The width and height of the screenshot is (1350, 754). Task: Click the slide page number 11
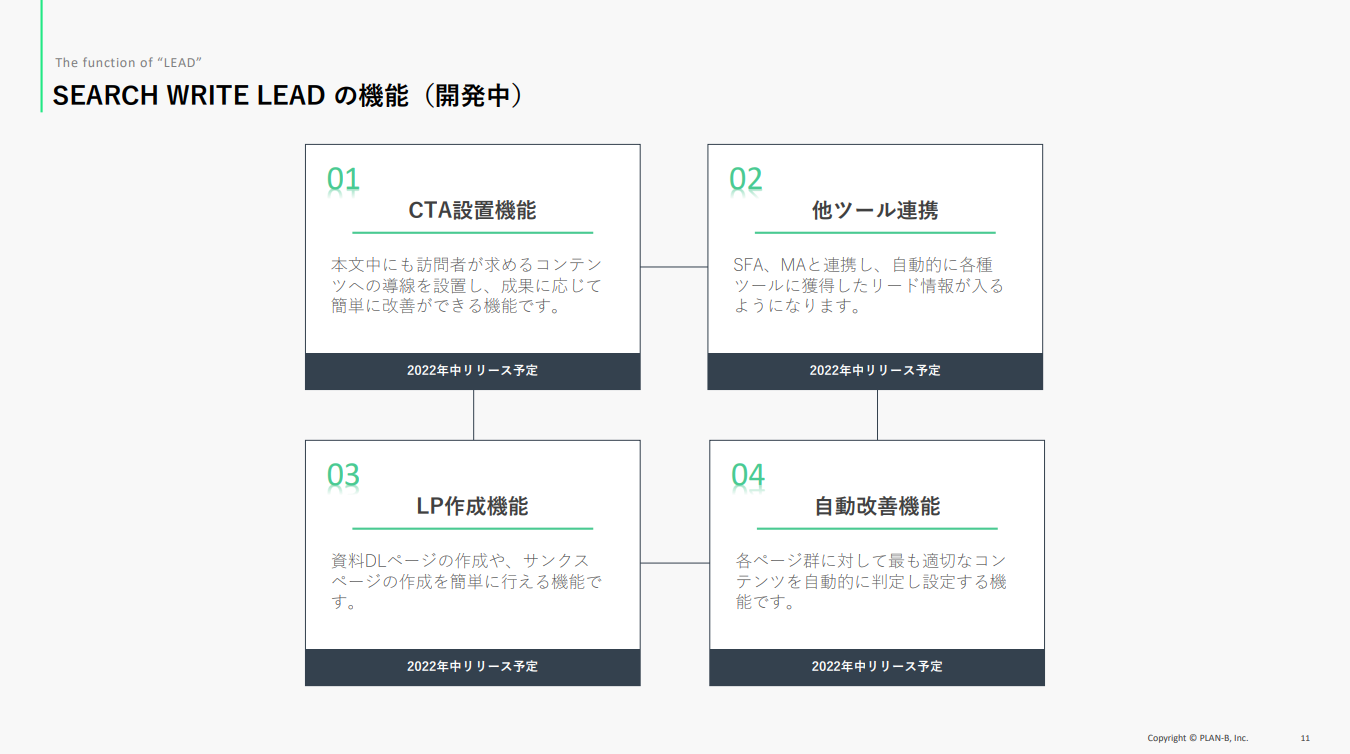(1305, 738)
